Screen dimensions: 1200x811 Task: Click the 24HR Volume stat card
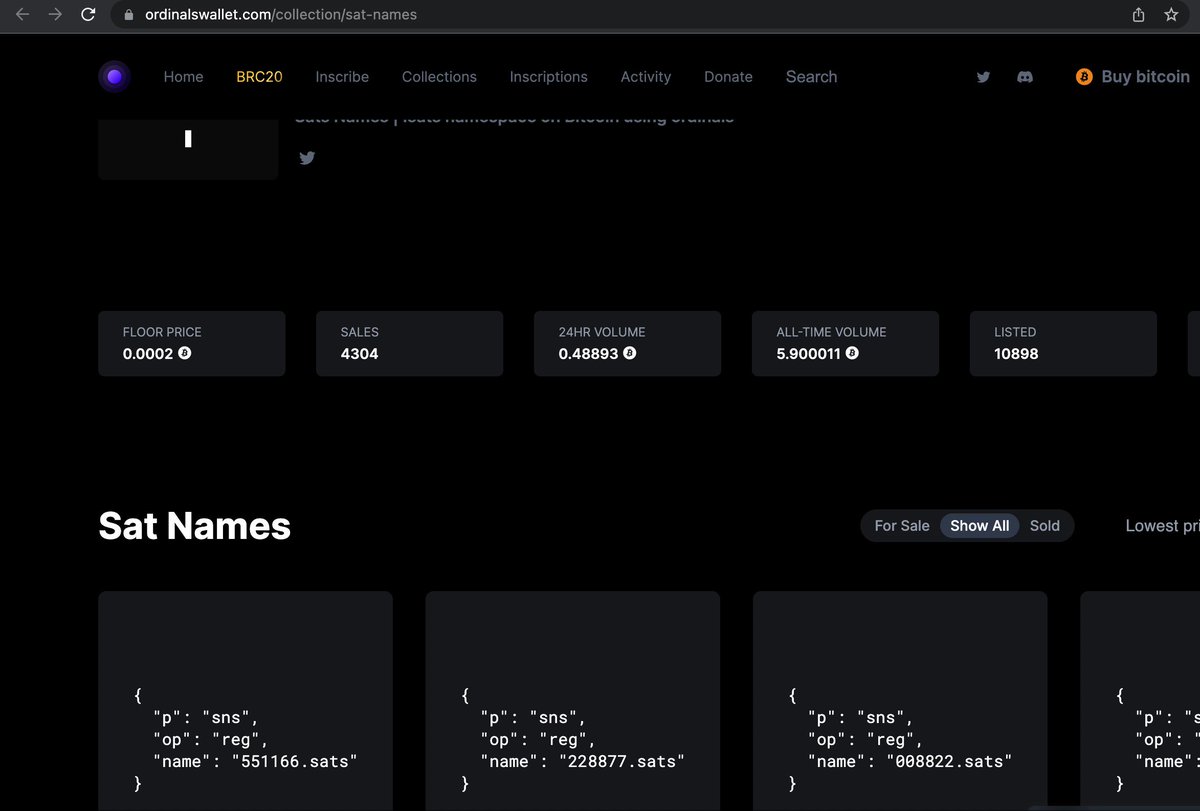coord(627,344)
